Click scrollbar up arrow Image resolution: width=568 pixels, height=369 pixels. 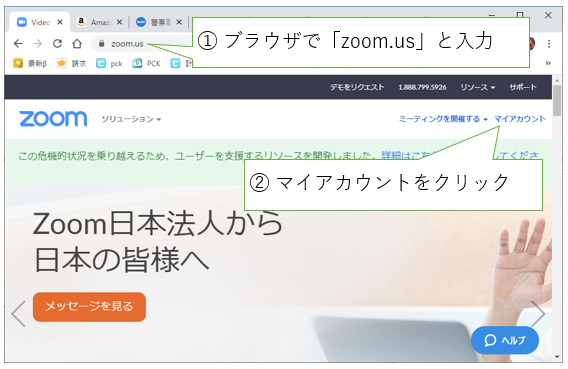(557, 80)
